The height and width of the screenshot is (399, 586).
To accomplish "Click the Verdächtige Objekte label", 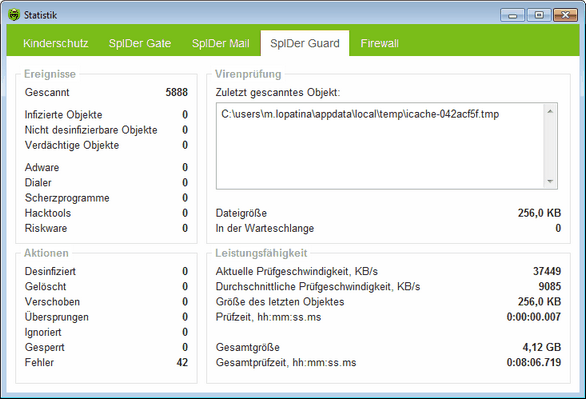I will click(x=72, y=145).
